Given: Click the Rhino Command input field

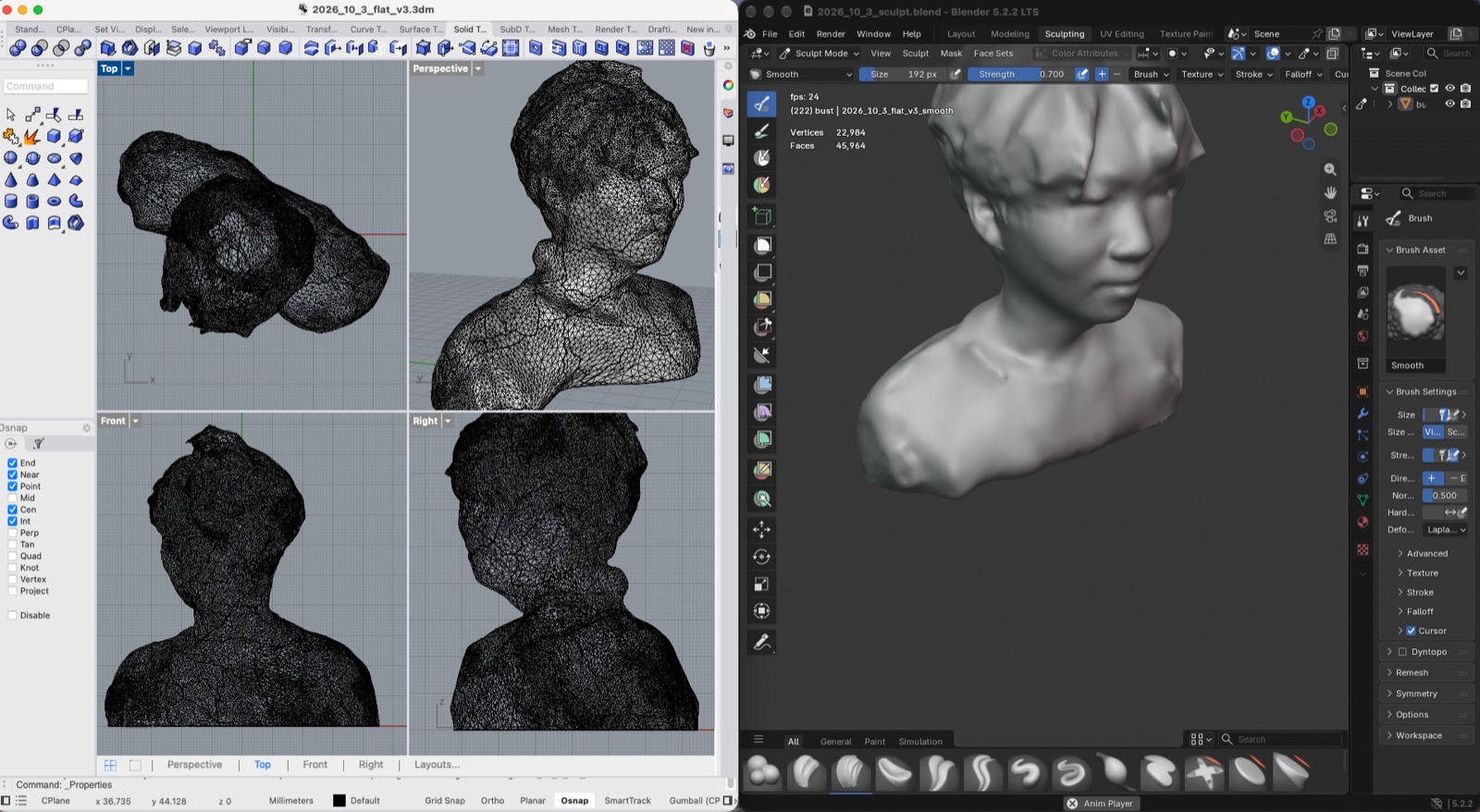Looking at the screenshot, I should [45, 86].
